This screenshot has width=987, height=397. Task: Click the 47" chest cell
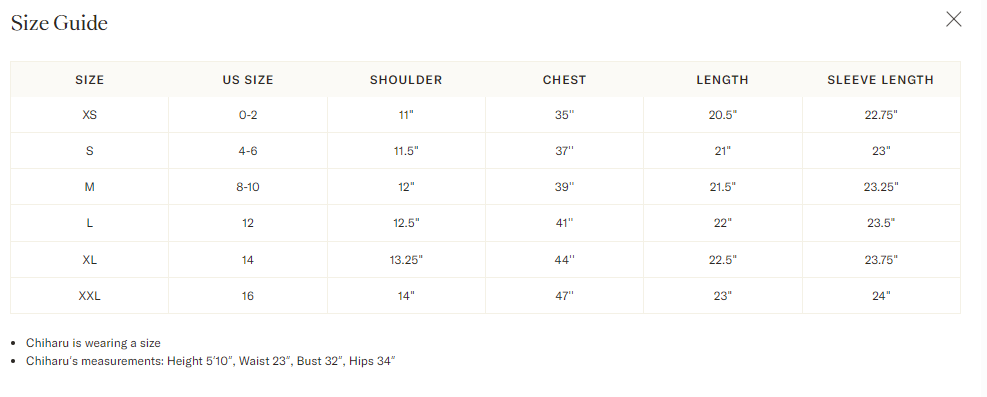565,296
